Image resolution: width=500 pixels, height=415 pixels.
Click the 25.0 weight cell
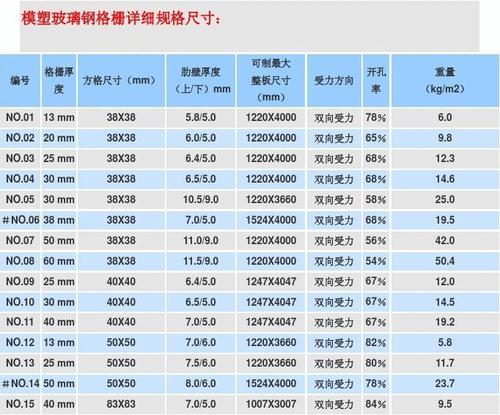coord(445,199)
